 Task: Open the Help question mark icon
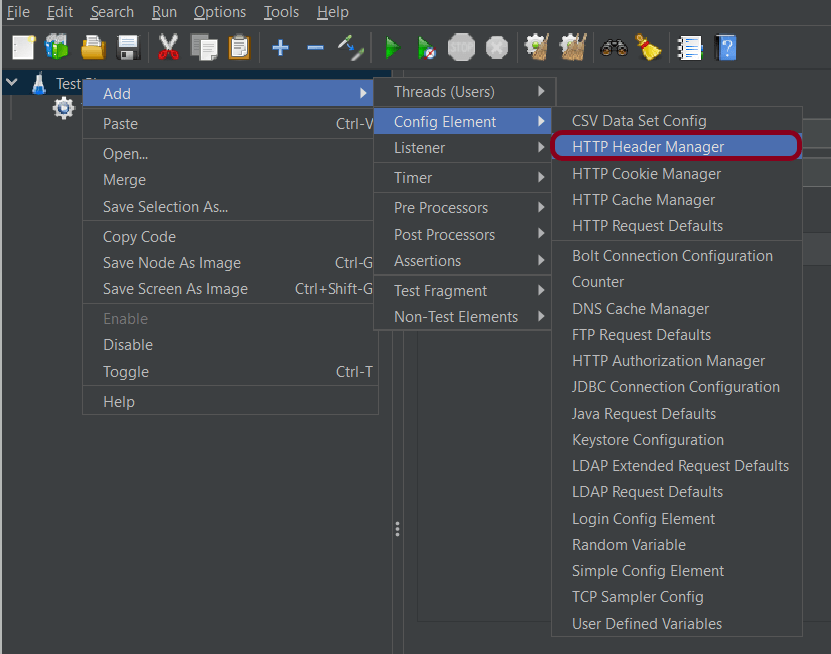point(726,47)
